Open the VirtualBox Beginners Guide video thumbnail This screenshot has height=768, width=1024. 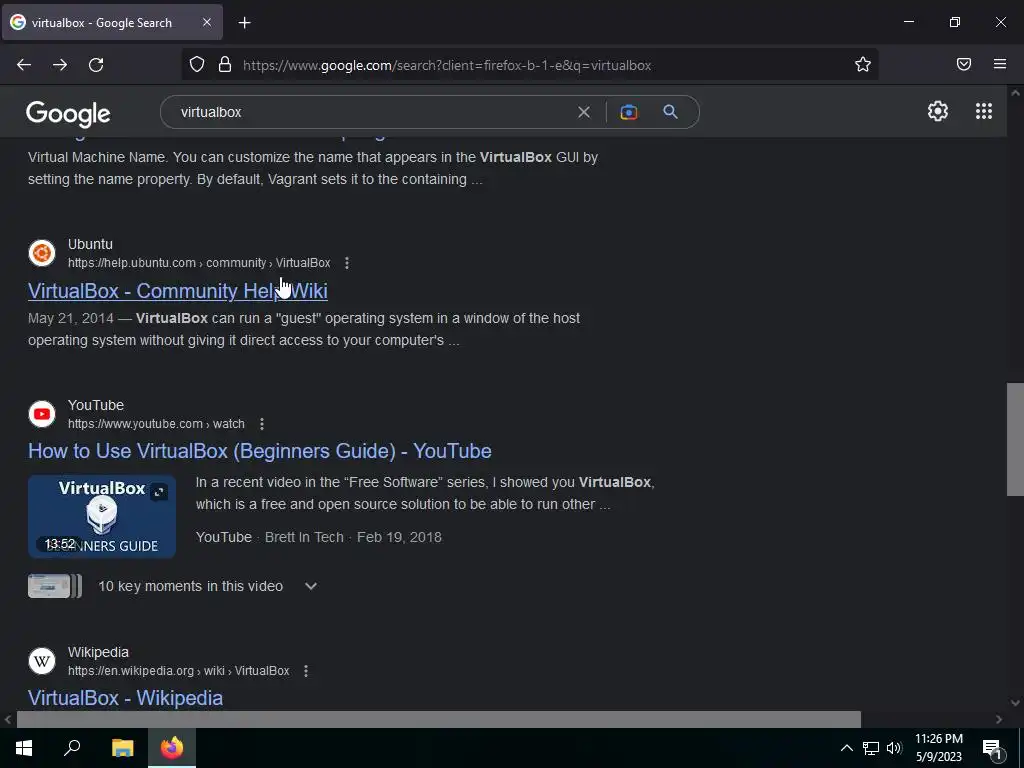coord(102,517)
